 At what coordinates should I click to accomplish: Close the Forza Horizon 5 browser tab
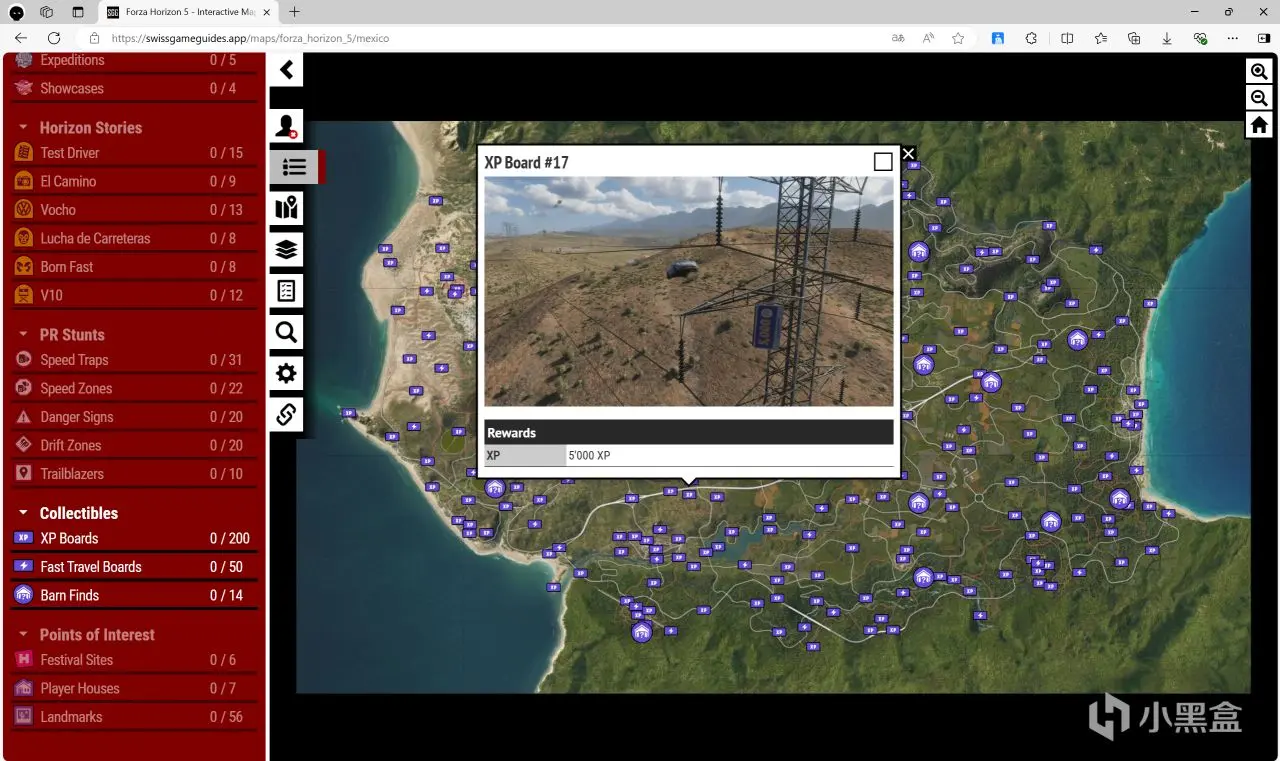(x=267, y=12)
